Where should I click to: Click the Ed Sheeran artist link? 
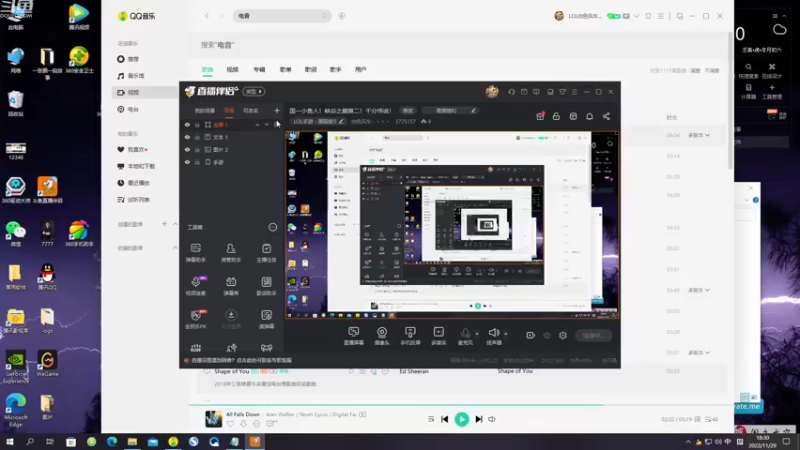414,371
